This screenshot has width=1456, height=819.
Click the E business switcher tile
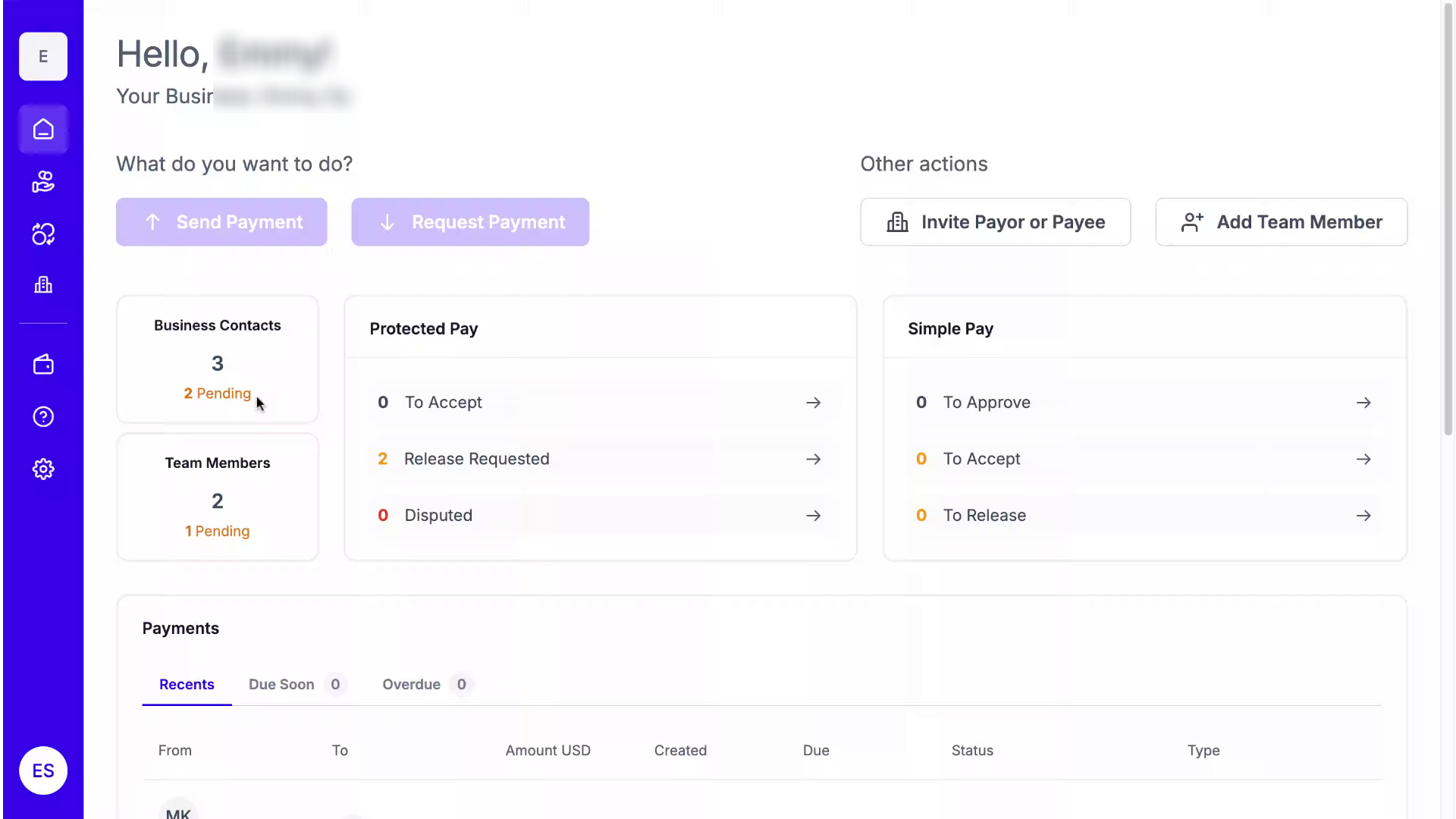[x=43, y=57]
